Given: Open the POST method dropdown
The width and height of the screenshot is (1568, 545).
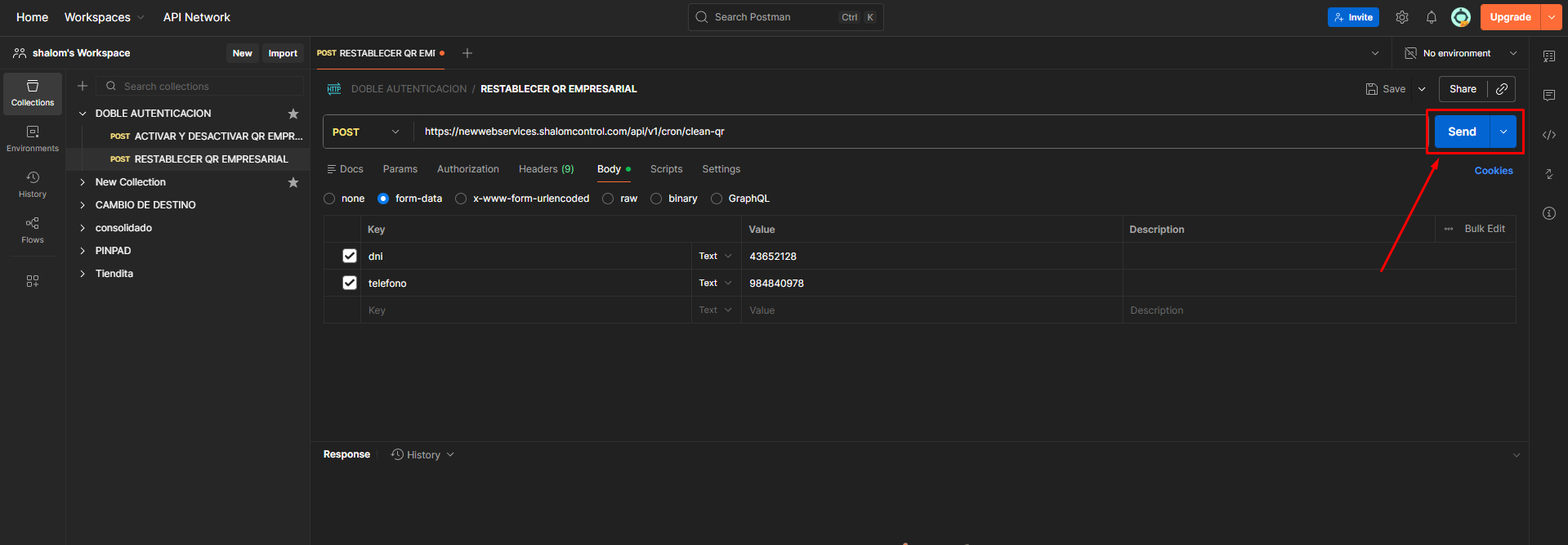Looking at the screenshot, I should [366, 132].
